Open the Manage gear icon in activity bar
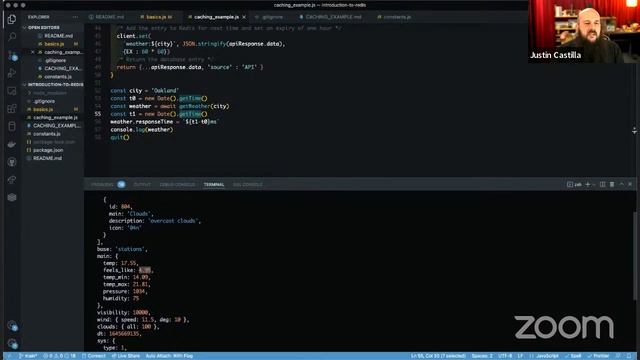640x360 pixels. (12, 343)
